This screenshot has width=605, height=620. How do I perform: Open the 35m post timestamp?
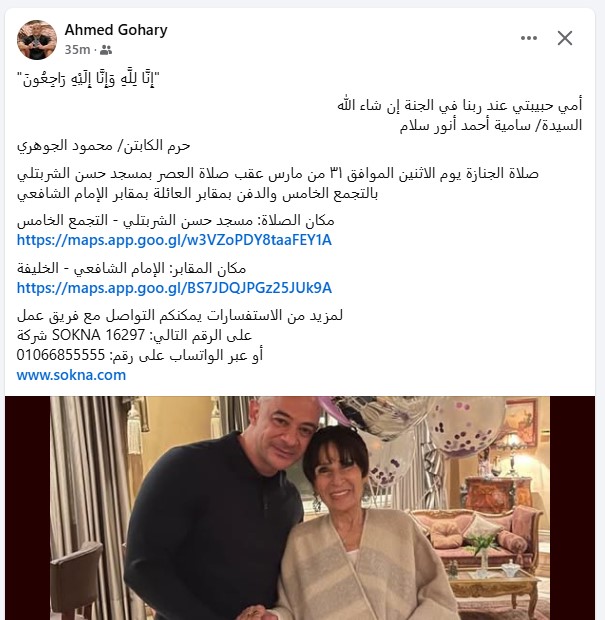tap(77, 50)
